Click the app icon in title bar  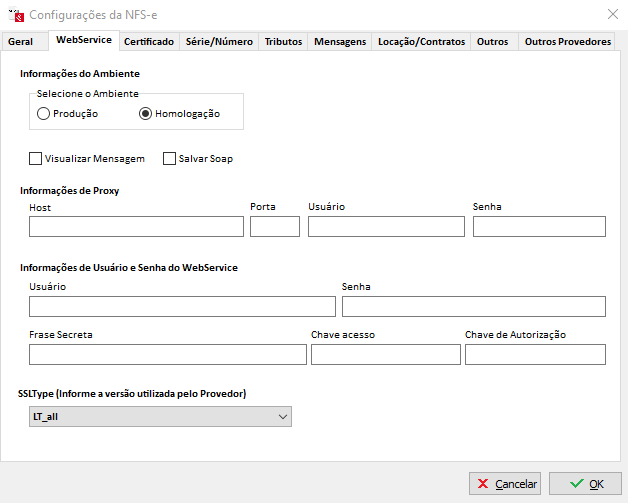tap(15, 15)
